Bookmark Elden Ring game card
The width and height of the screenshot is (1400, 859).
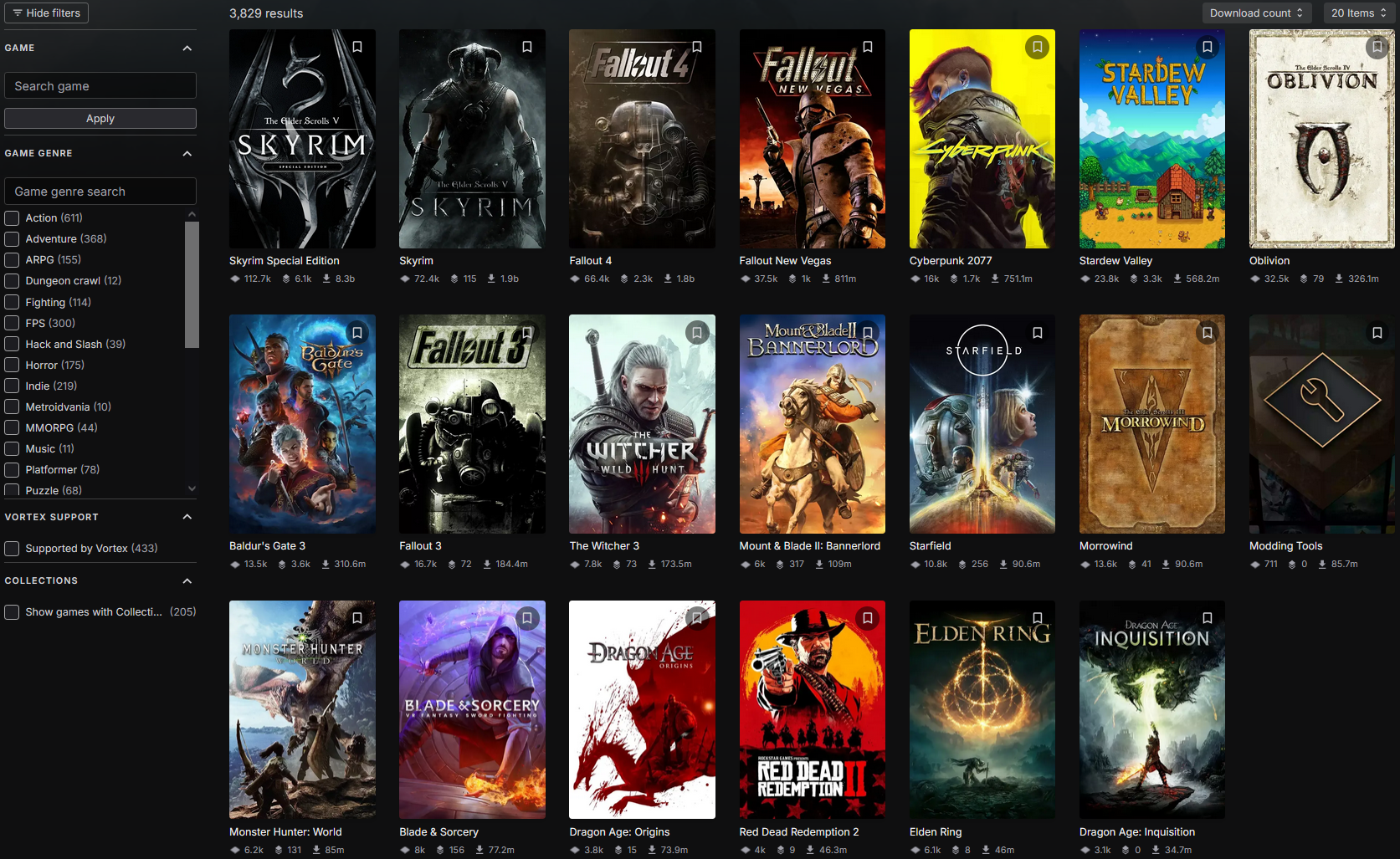coord(1038,618)
